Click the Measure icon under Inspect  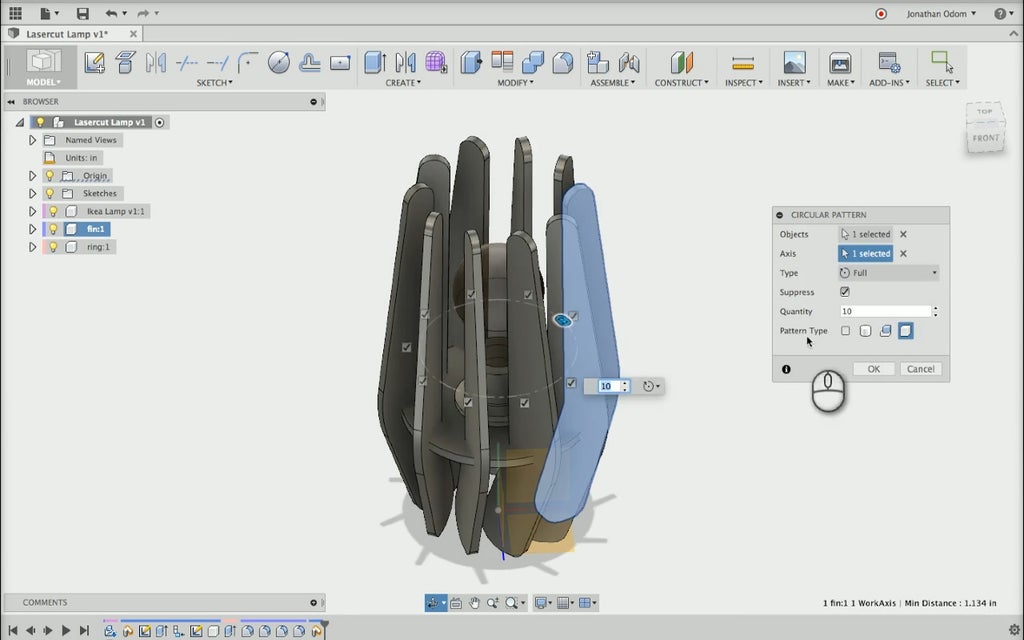click(742, 62)
